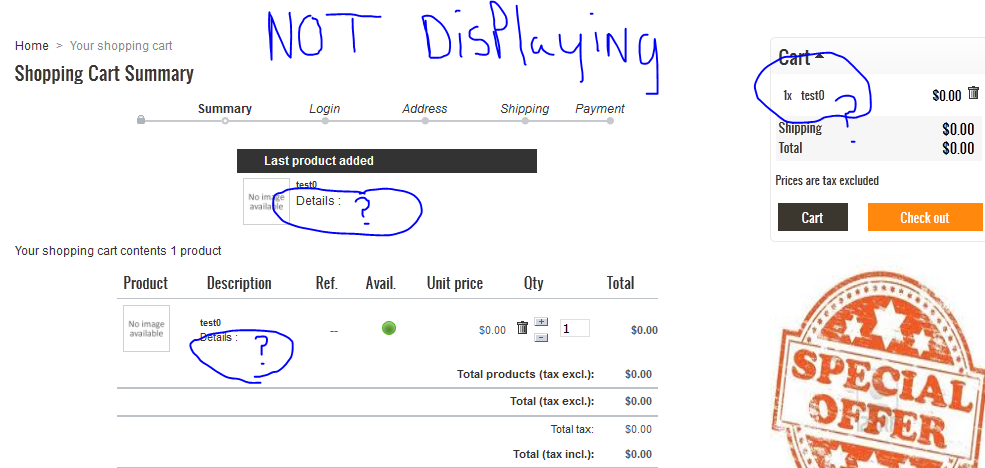Screen dimensions: 985x468
Task: Click product thumbnail in cart table
Action: [146, 328]
